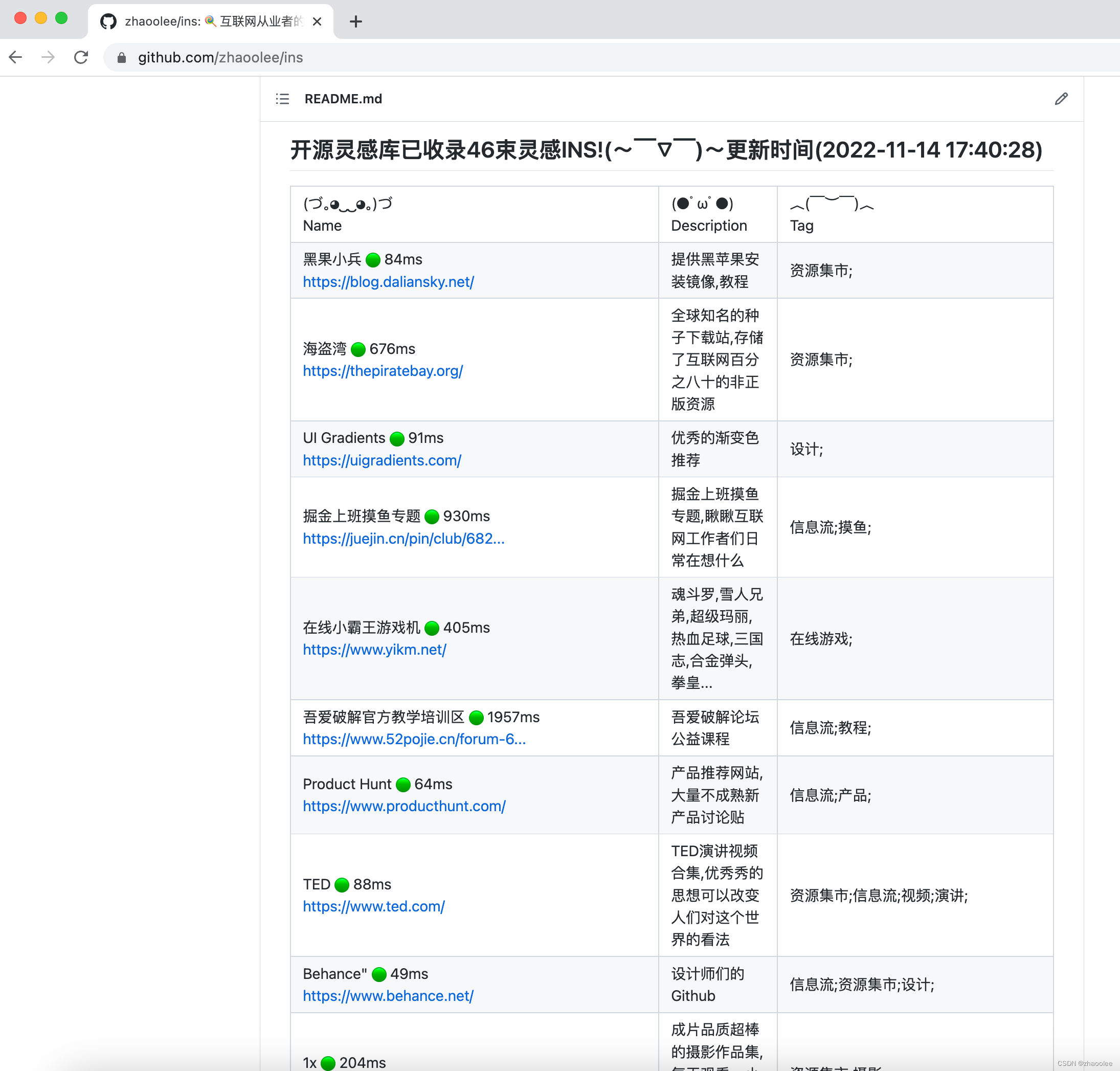This screenshot has height=1071, width=1120.
Task: Click green status dot beside Product Hunt
Action: 403,785
